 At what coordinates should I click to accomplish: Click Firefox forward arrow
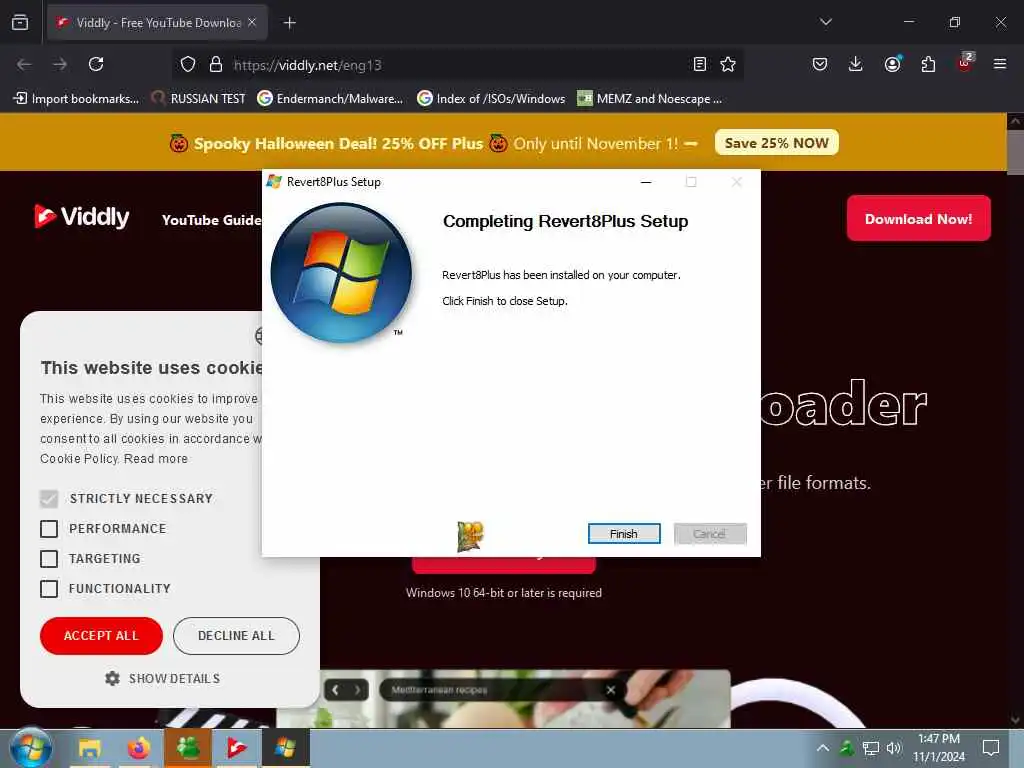[x=60, y=64]
